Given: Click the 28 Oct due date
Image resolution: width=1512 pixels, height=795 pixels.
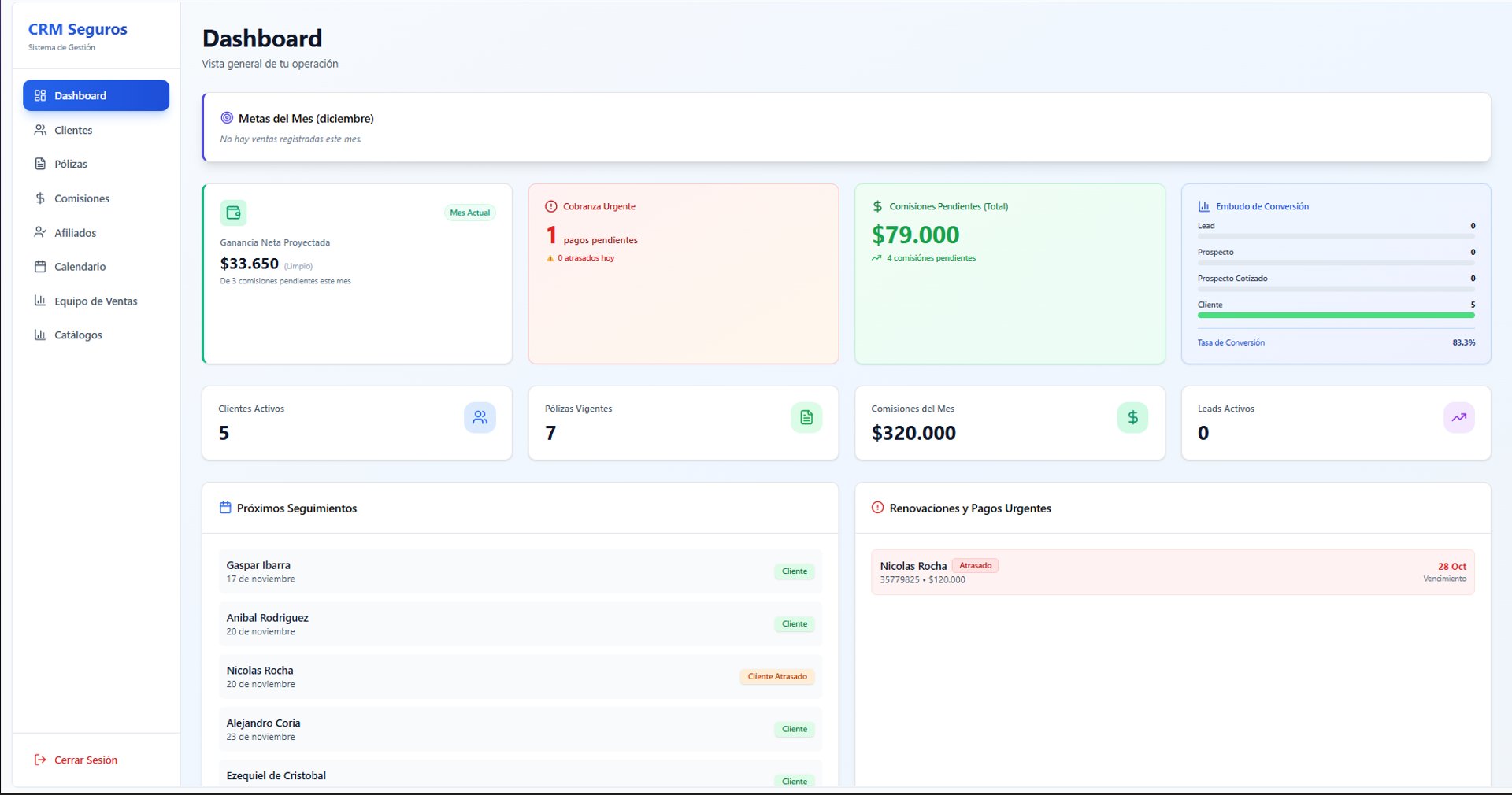Looking at the screenshot, I should tap(1452, 566).
